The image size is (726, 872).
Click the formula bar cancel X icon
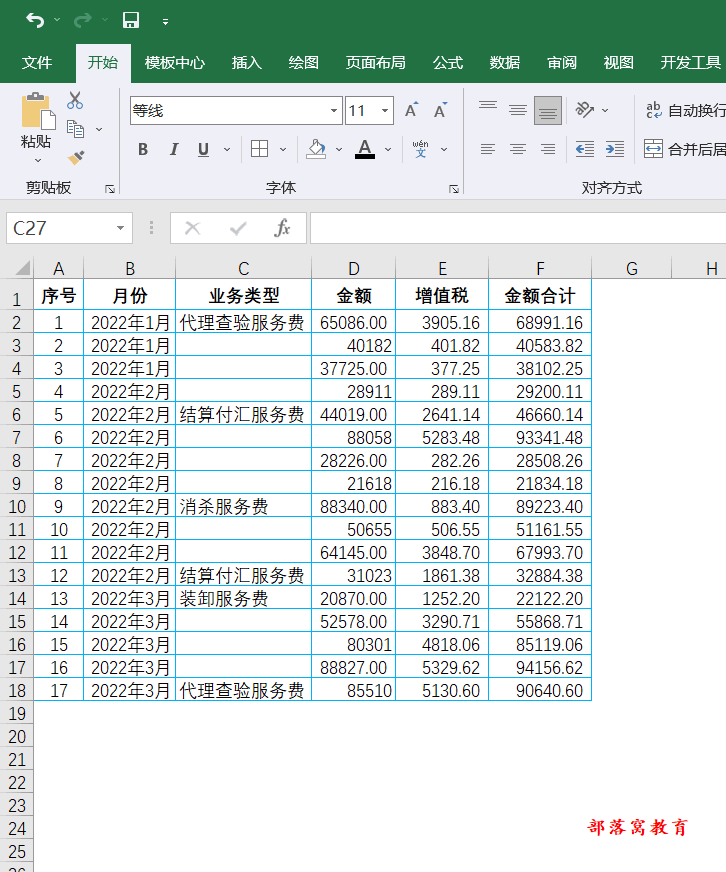pos(192,228)
